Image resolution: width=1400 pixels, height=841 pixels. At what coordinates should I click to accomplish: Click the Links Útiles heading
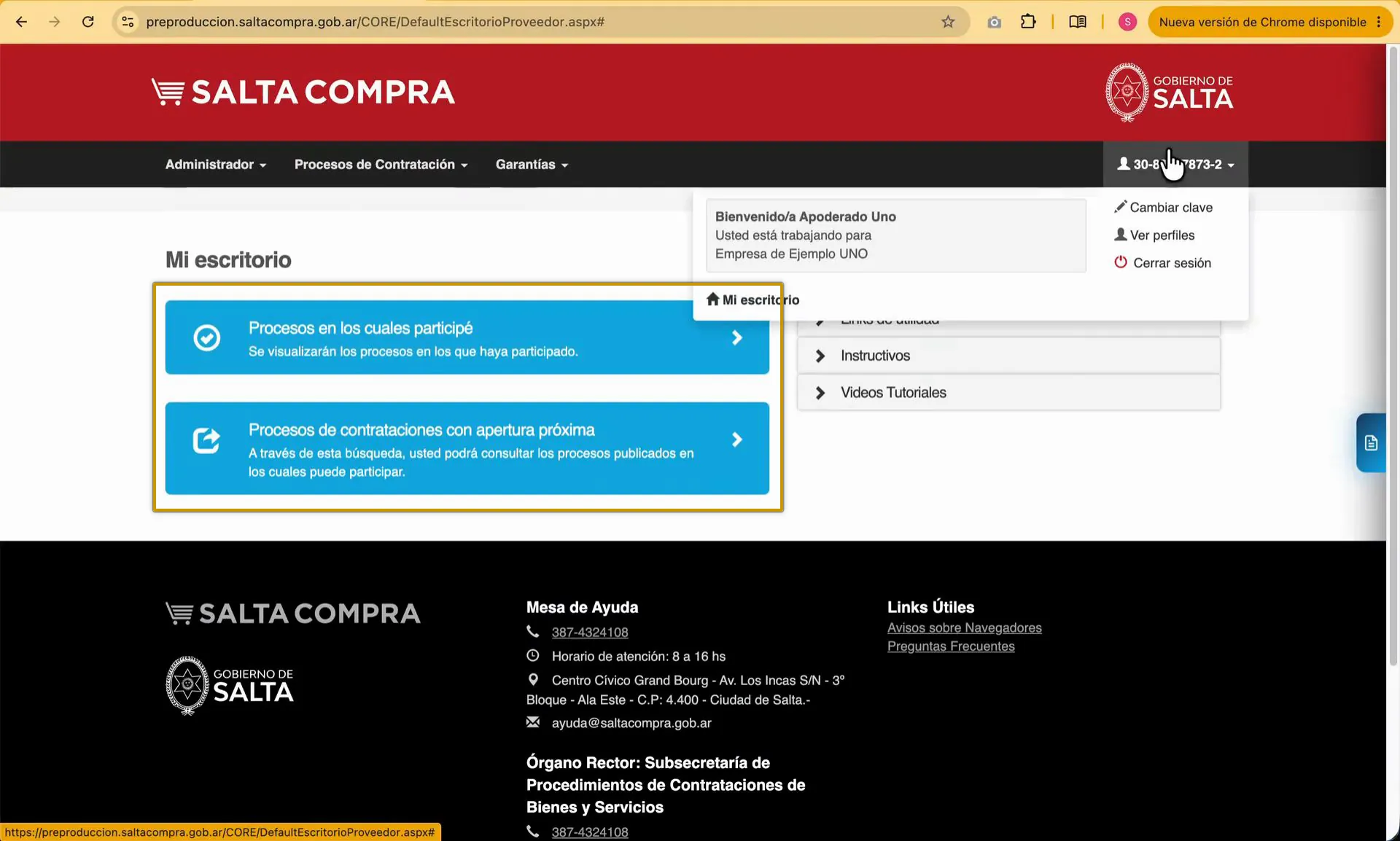930,607
